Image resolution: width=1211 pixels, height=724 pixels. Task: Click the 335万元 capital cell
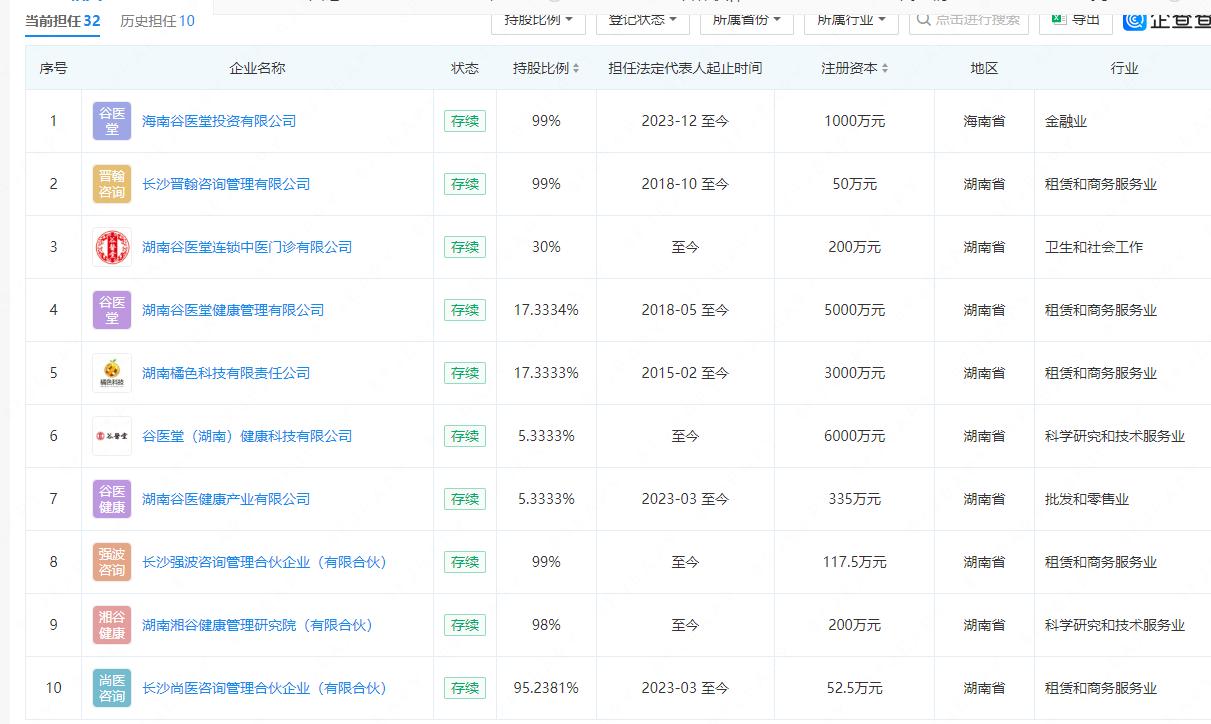click(854, 499)
